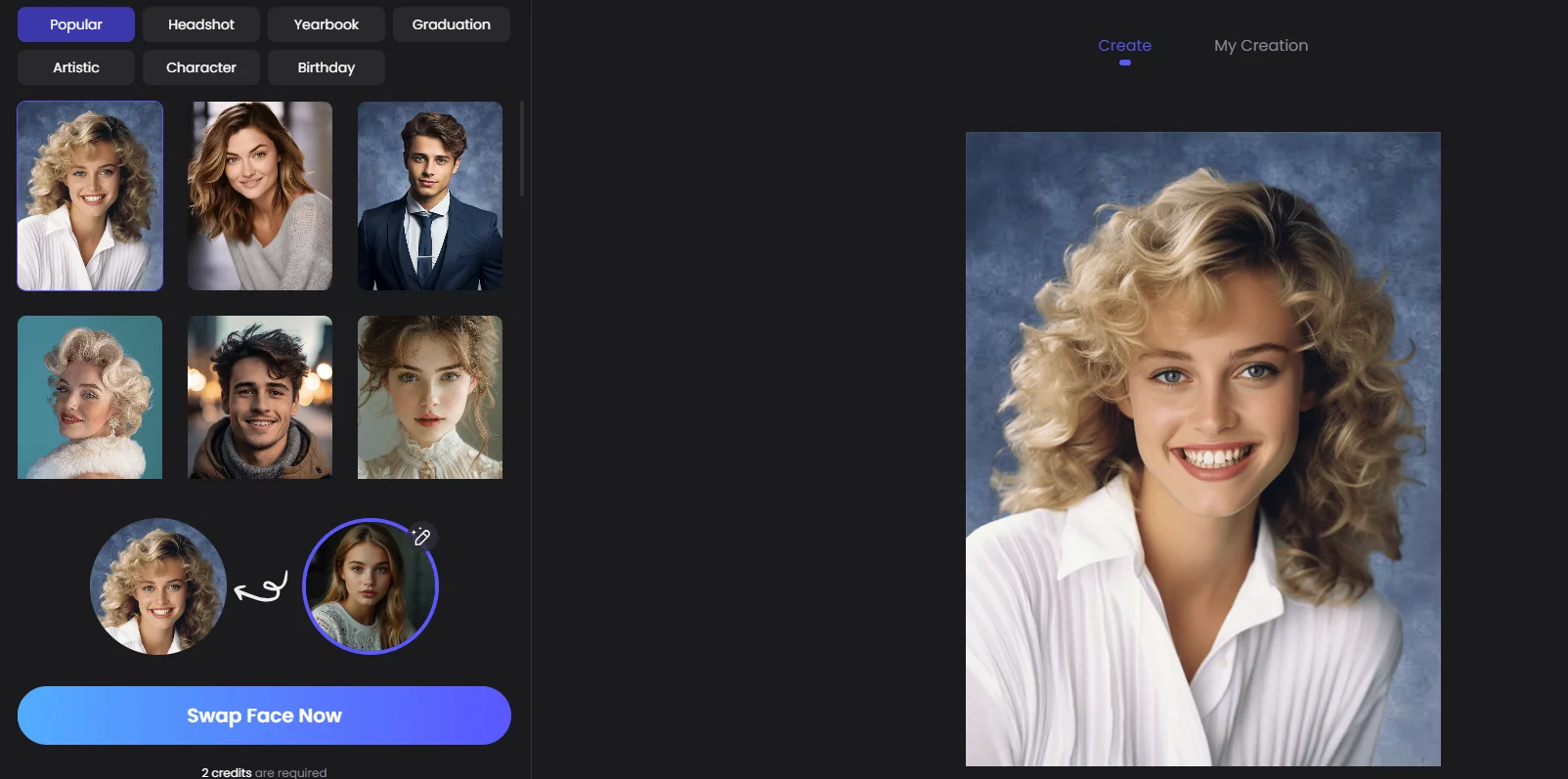Select the curly blonde woman in white shirt template
This screenshot has width=1568, height=779.
(x=90, y=195)
